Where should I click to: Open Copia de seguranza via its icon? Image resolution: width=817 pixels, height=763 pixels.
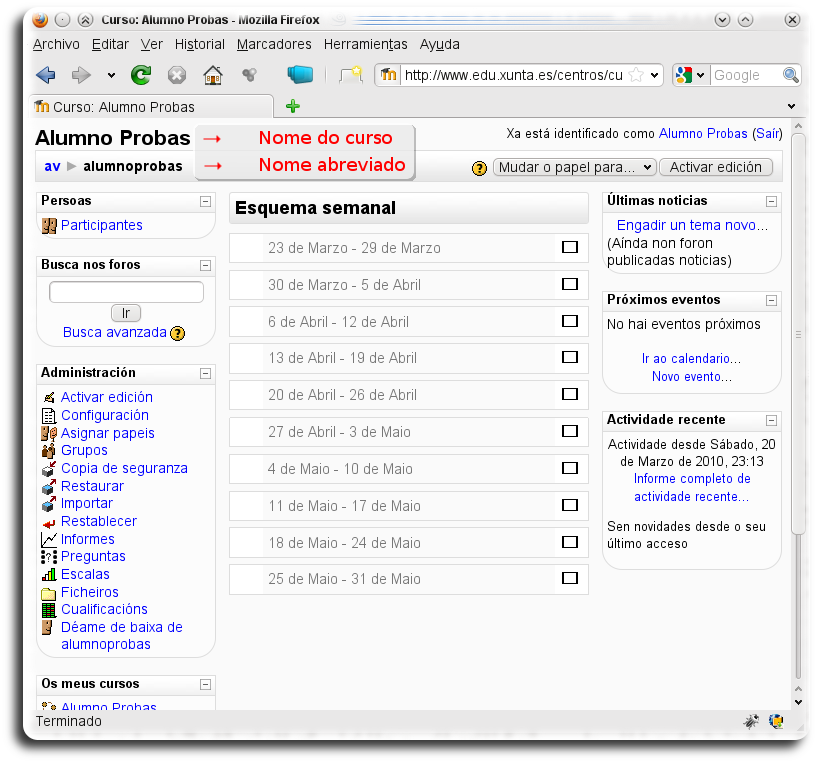tap(49, 468)
